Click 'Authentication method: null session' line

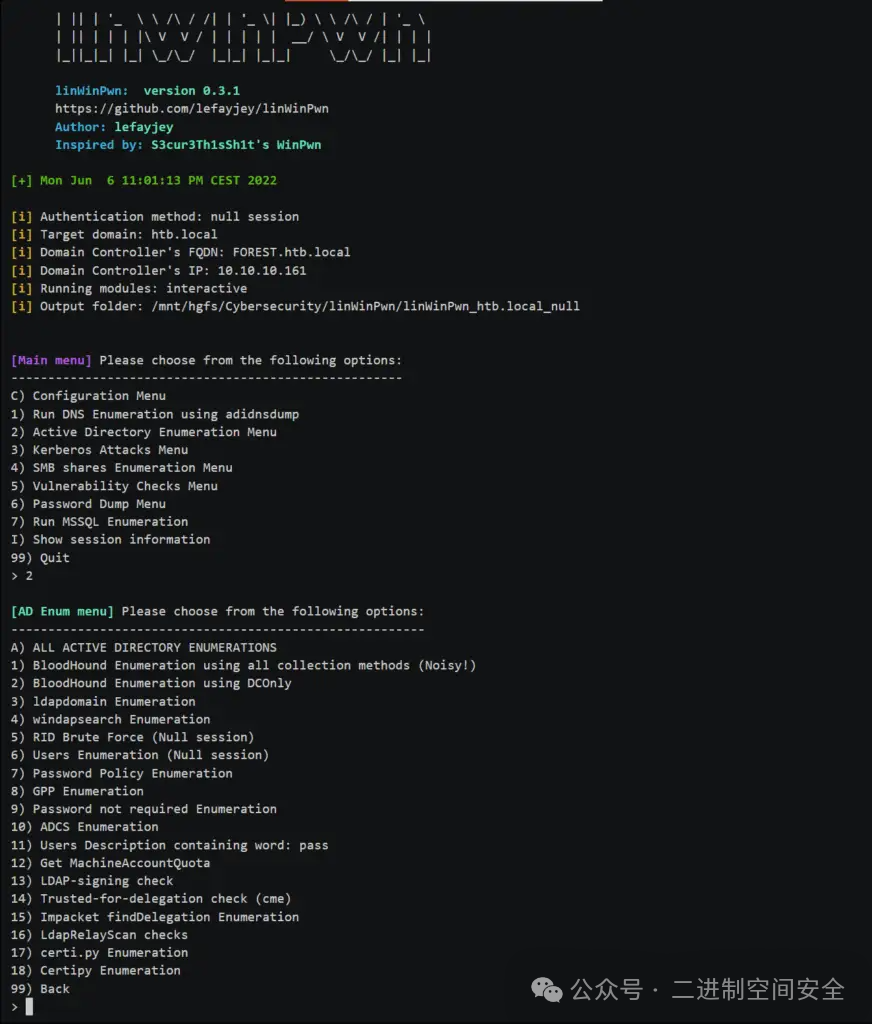coord(155,216)
